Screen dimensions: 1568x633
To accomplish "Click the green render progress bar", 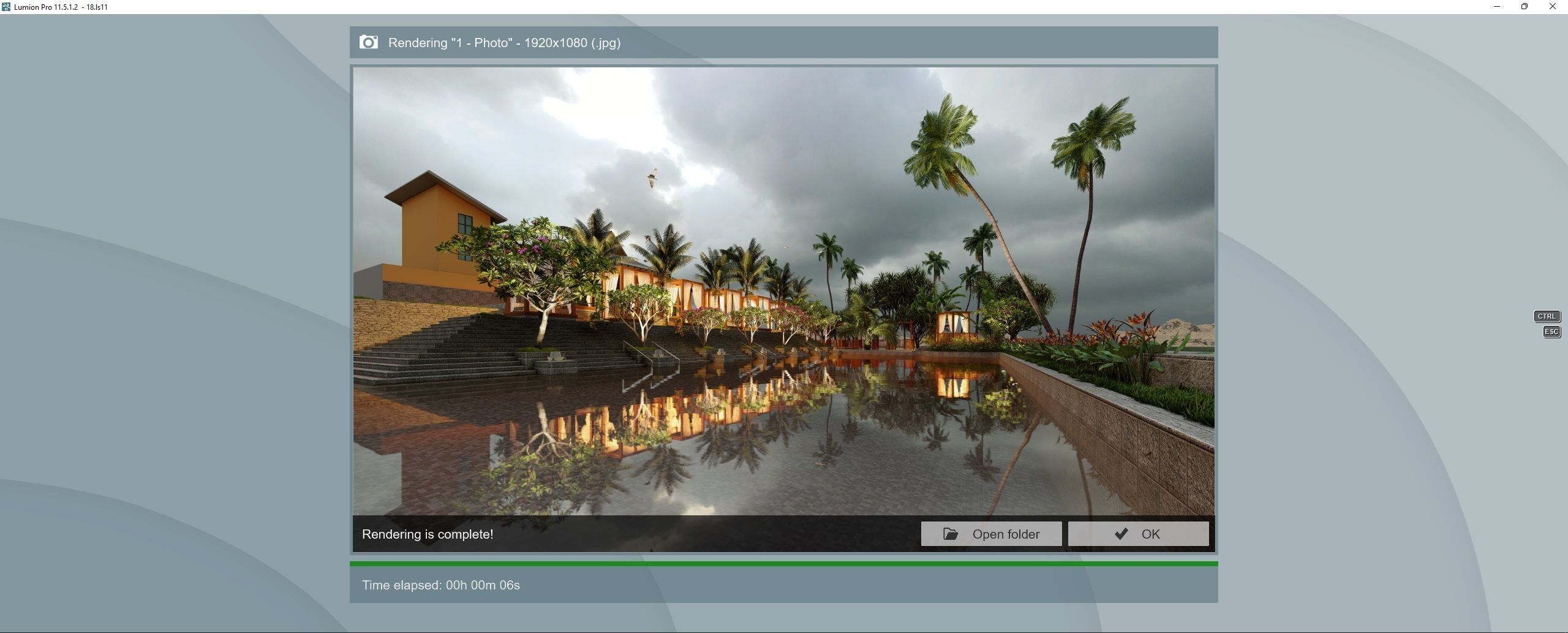I will (783, 564).
